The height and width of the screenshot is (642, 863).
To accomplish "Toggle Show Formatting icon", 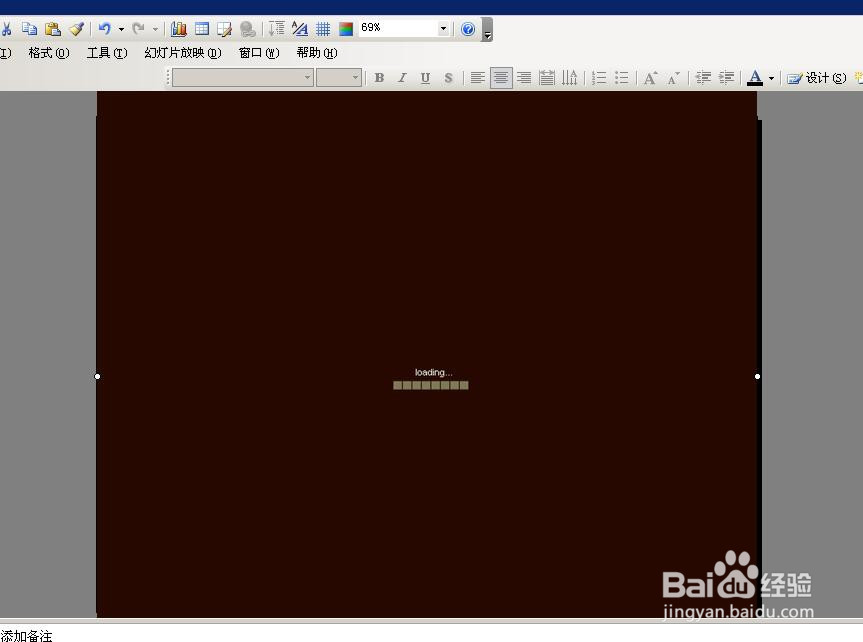I will pyautogui.click(x=300, y=29).
